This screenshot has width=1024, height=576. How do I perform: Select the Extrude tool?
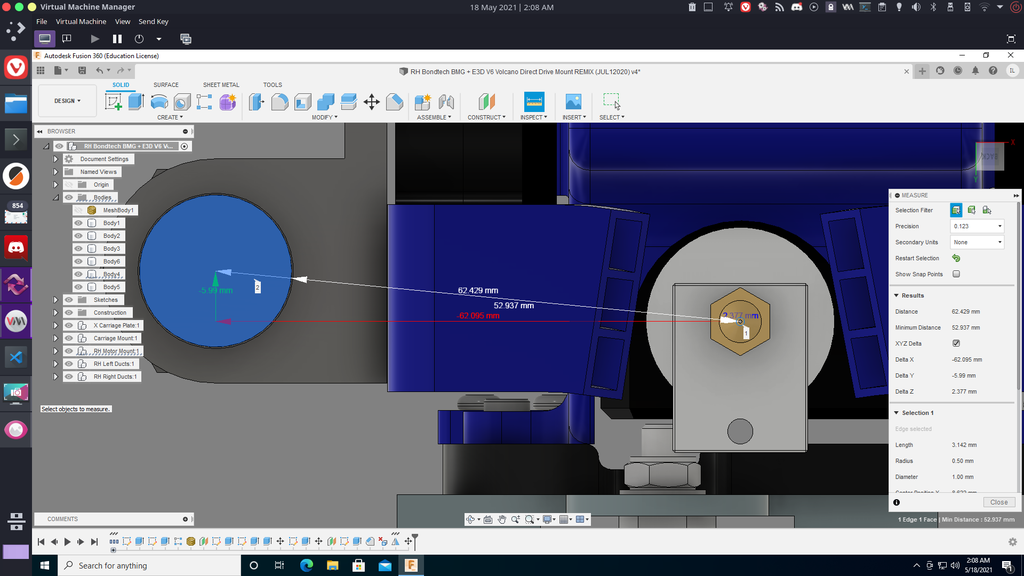click(x=136, y=102)
